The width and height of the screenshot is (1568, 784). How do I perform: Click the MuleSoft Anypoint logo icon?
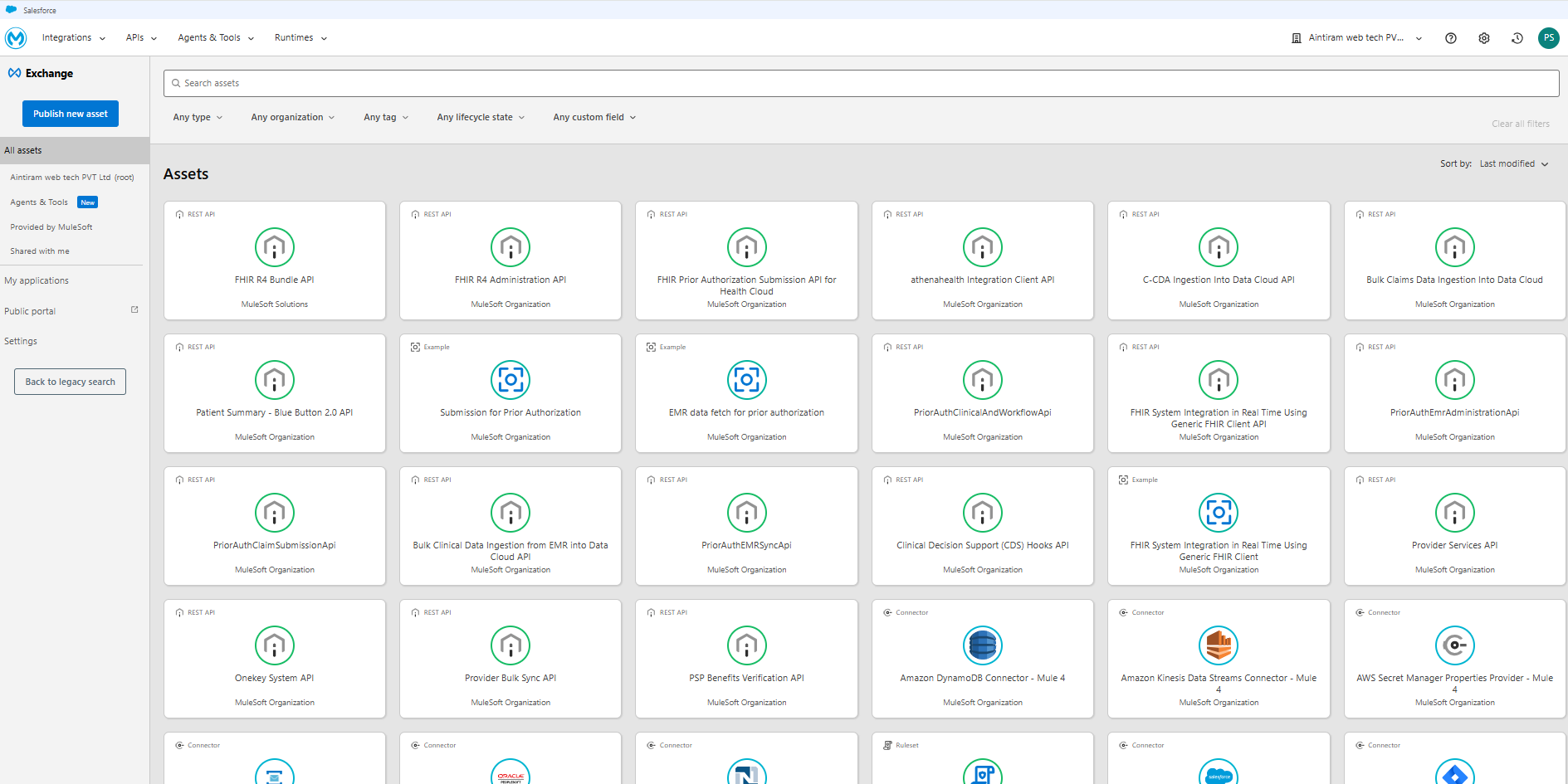16,38
